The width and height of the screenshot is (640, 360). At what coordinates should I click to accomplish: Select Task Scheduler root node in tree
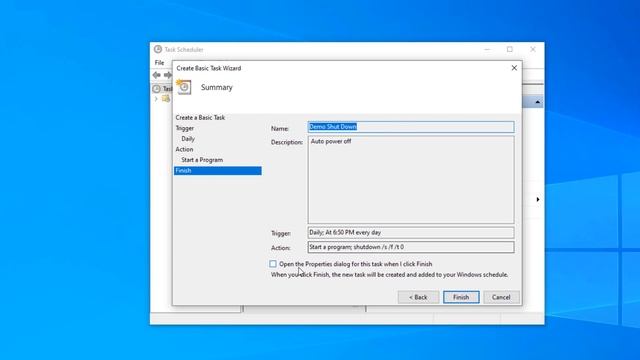pos(162,89)
